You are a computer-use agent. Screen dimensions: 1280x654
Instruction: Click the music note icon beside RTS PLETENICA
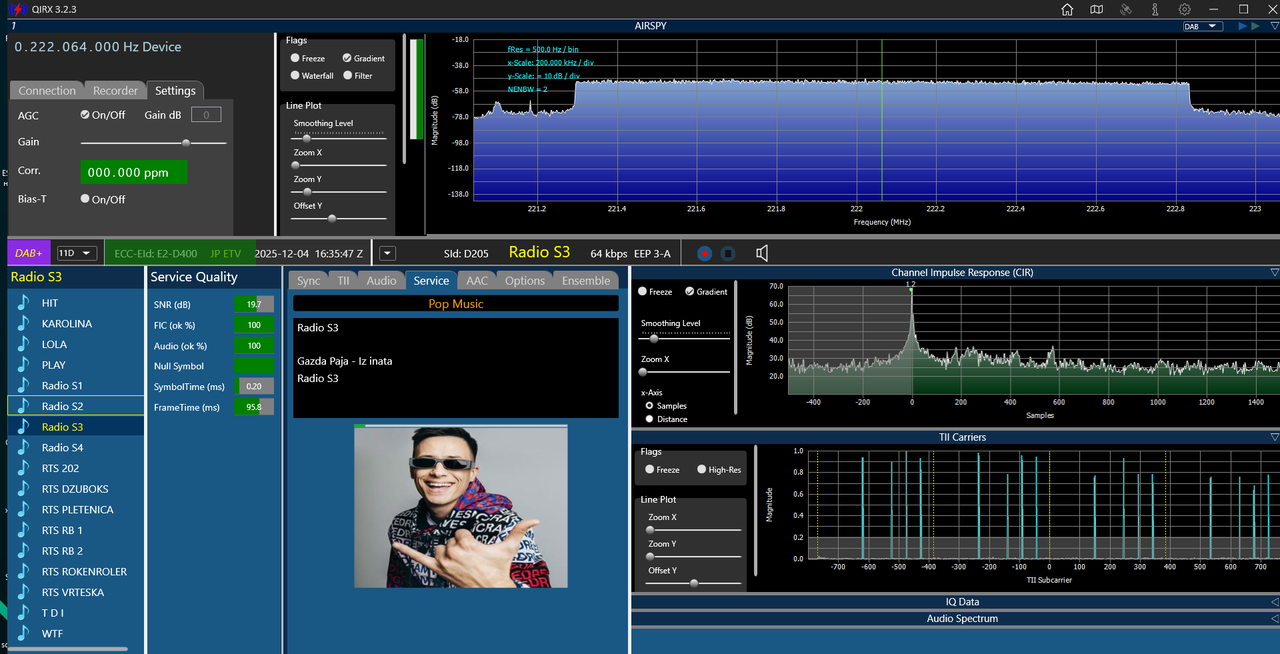24,510
